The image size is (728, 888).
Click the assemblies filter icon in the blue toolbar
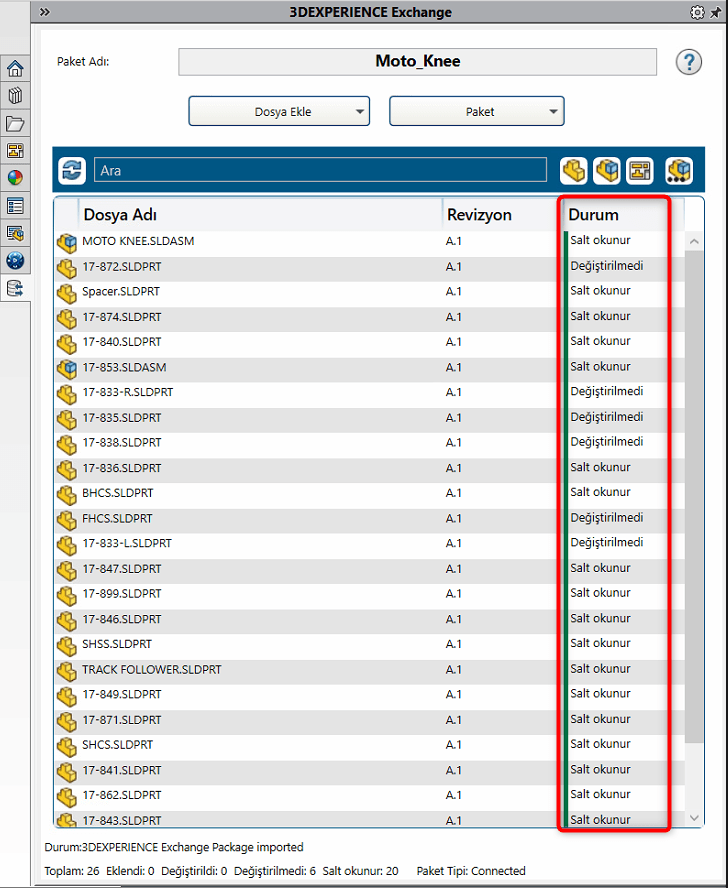(x=607, y=170)
